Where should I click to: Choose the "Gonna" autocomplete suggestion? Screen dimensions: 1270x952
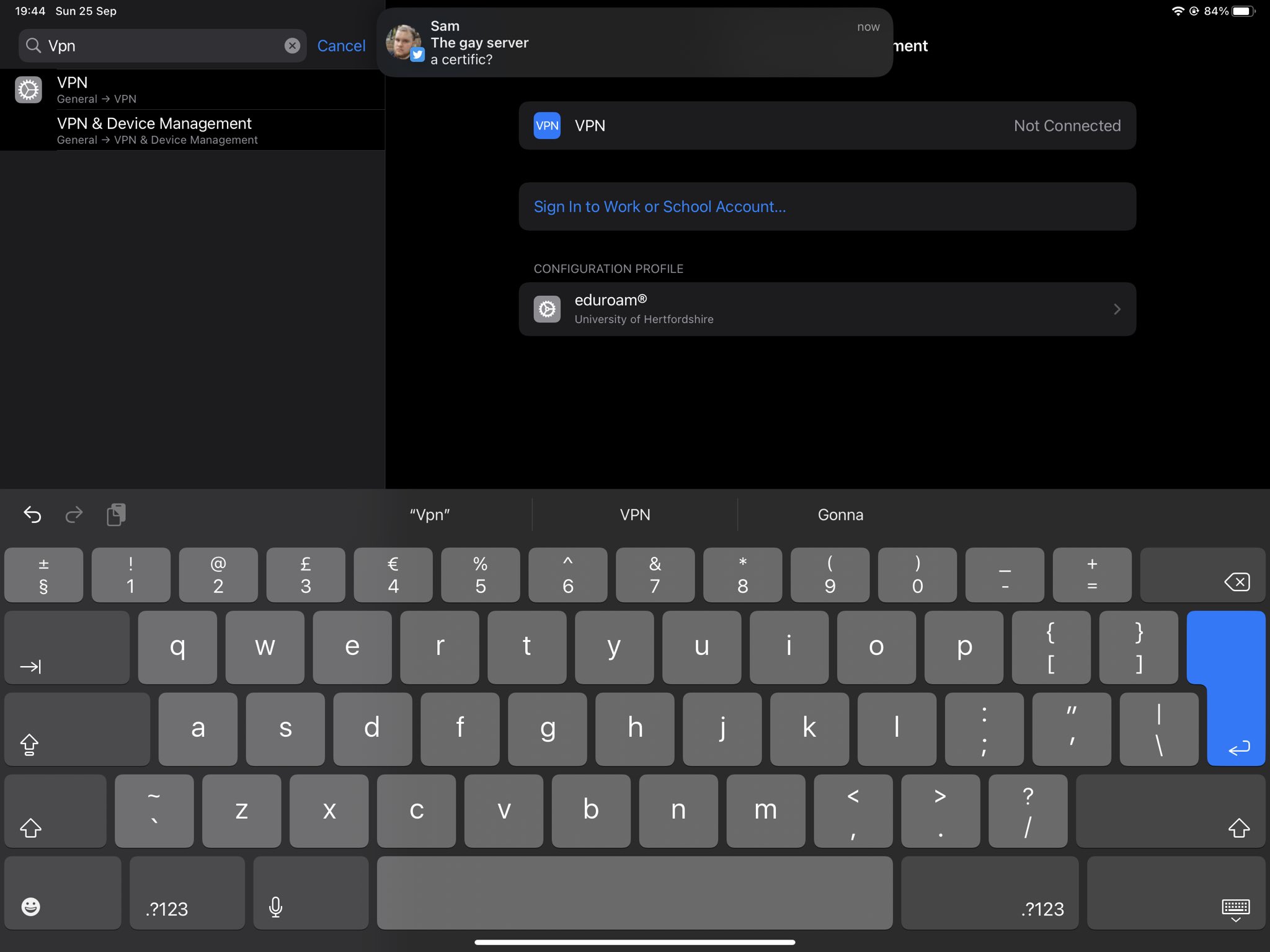click(840, 515)
